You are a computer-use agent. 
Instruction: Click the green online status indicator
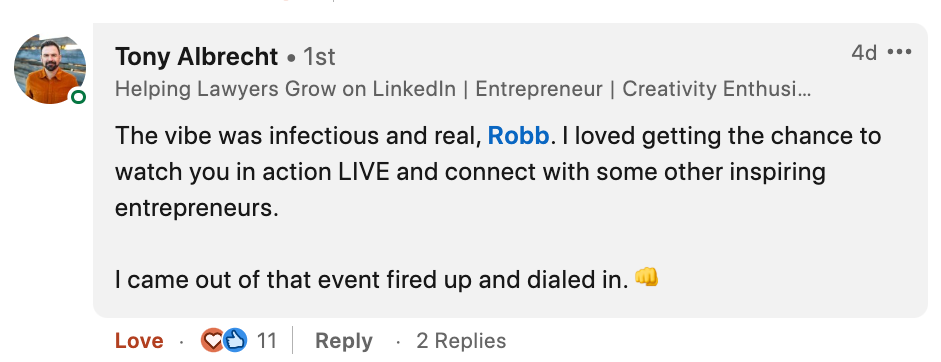click(79, 97)
